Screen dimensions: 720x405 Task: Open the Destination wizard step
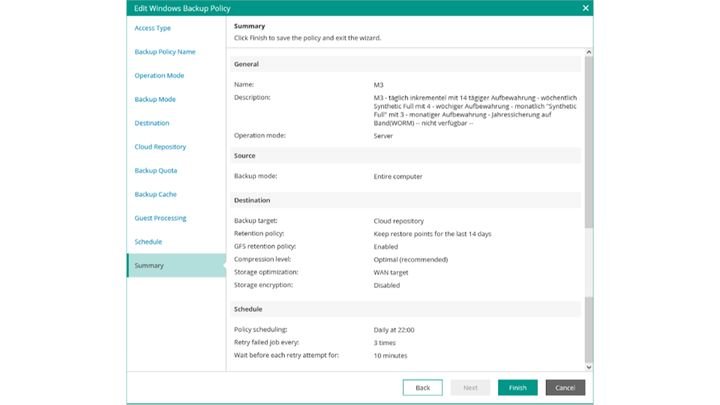[x=152, y=123]
